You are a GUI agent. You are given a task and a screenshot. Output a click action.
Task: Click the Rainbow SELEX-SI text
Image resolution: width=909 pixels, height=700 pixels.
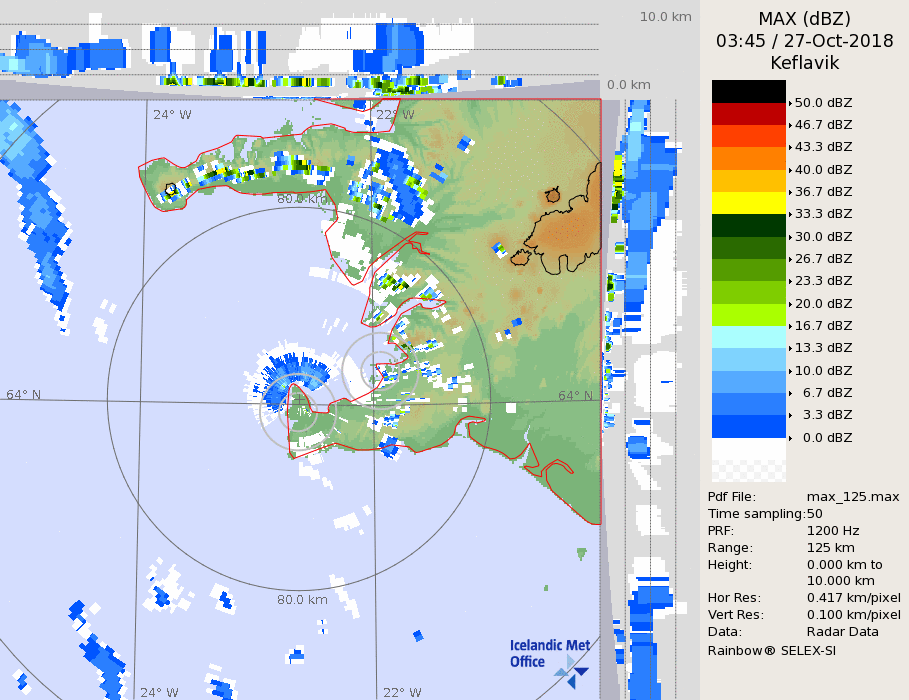[x=771, y=650]
